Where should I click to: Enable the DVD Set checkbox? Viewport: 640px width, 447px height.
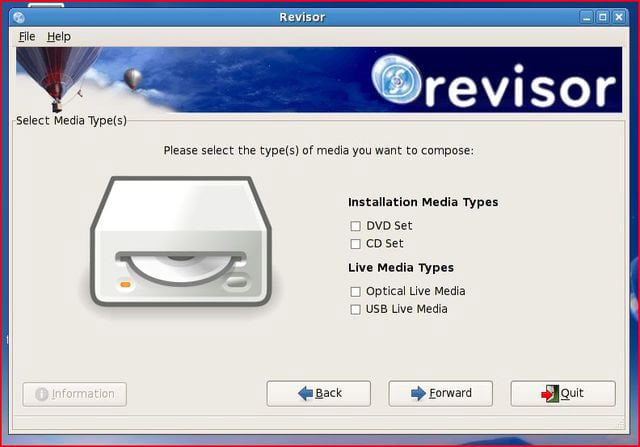356,226
